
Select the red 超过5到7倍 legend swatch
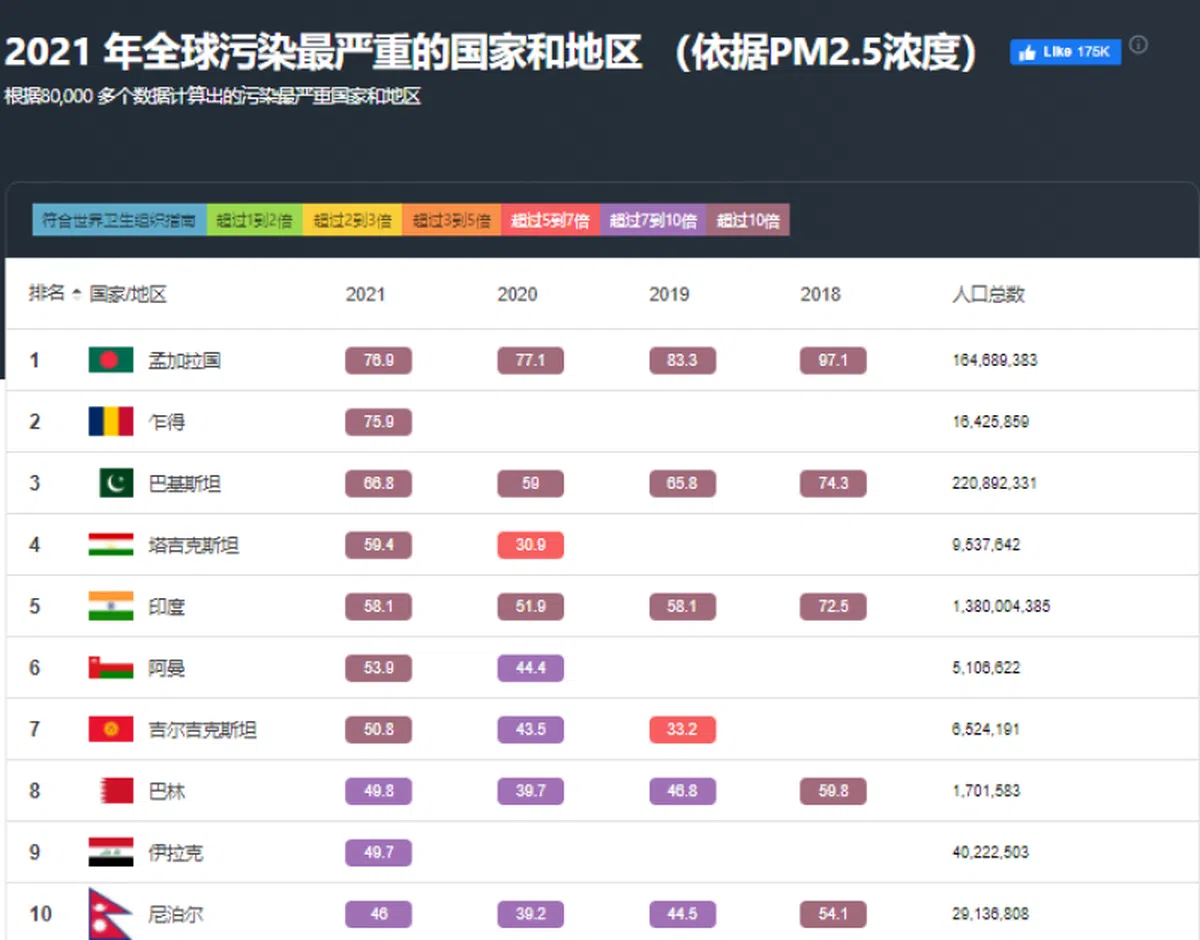click(x=550, y=221)
